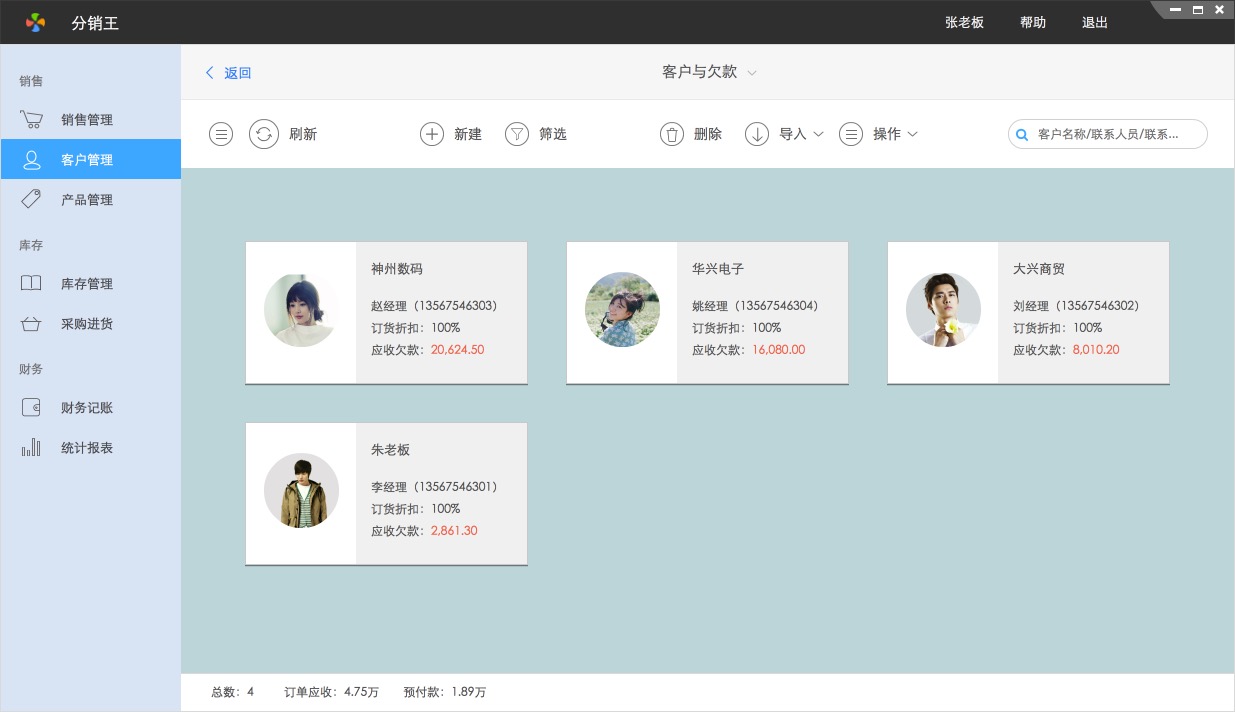Select the 产品管理 tag icon
Viewport: 1235px width, 712px height.
click(x=31, y=200)
